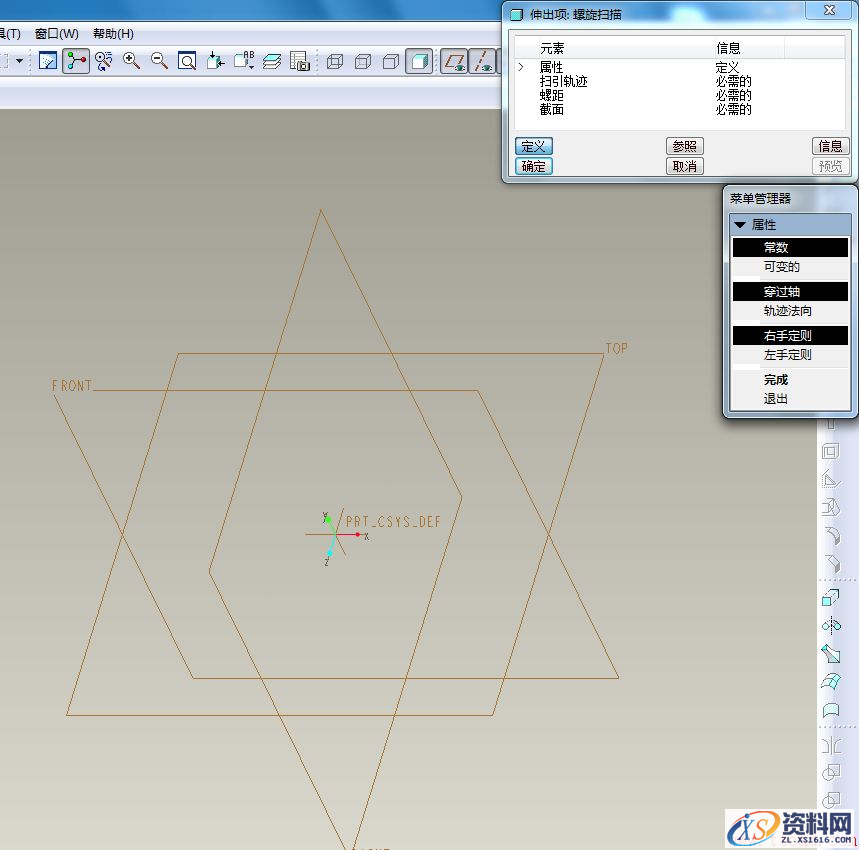
Task: Open the Layers stack icon
Action: point(272,61)
